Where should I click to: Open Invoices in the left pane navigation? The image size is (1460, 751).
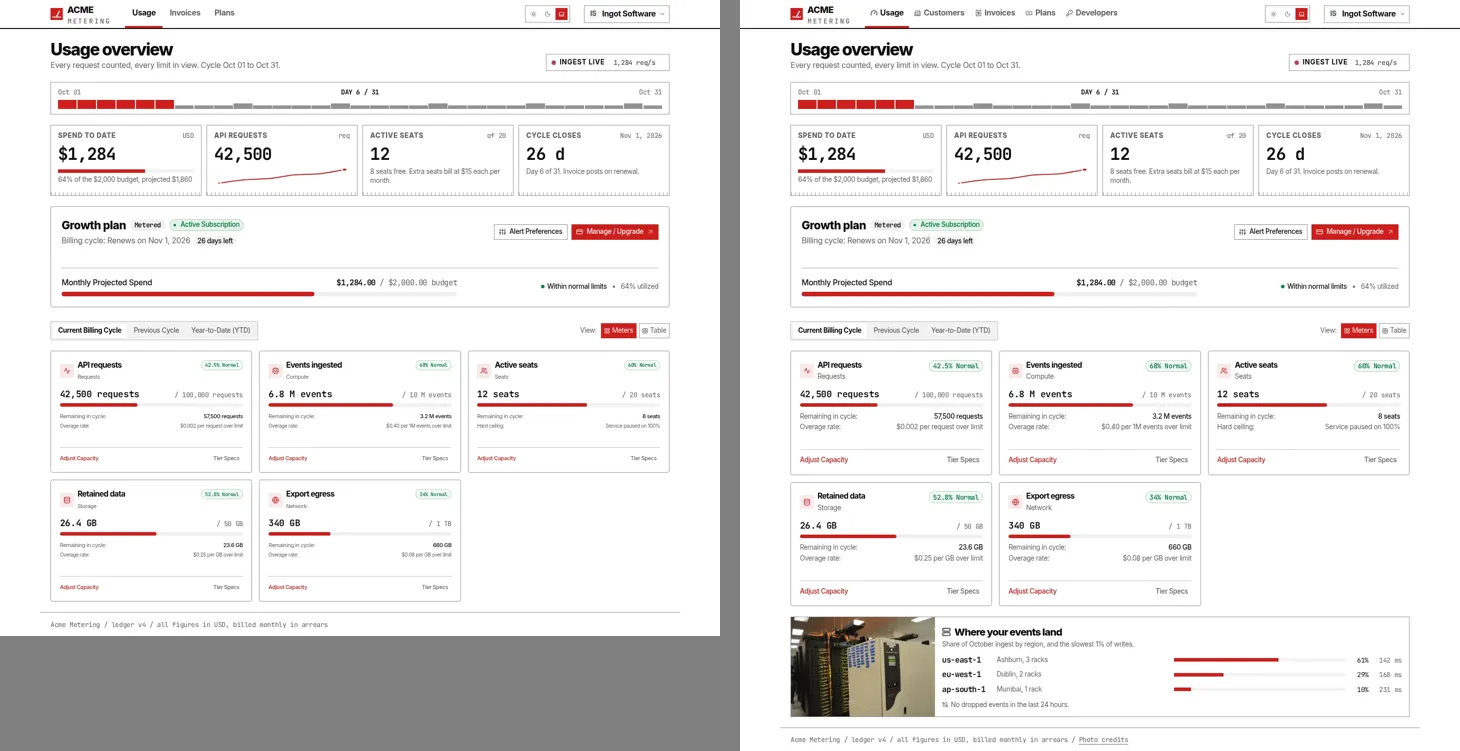(185, 13)
